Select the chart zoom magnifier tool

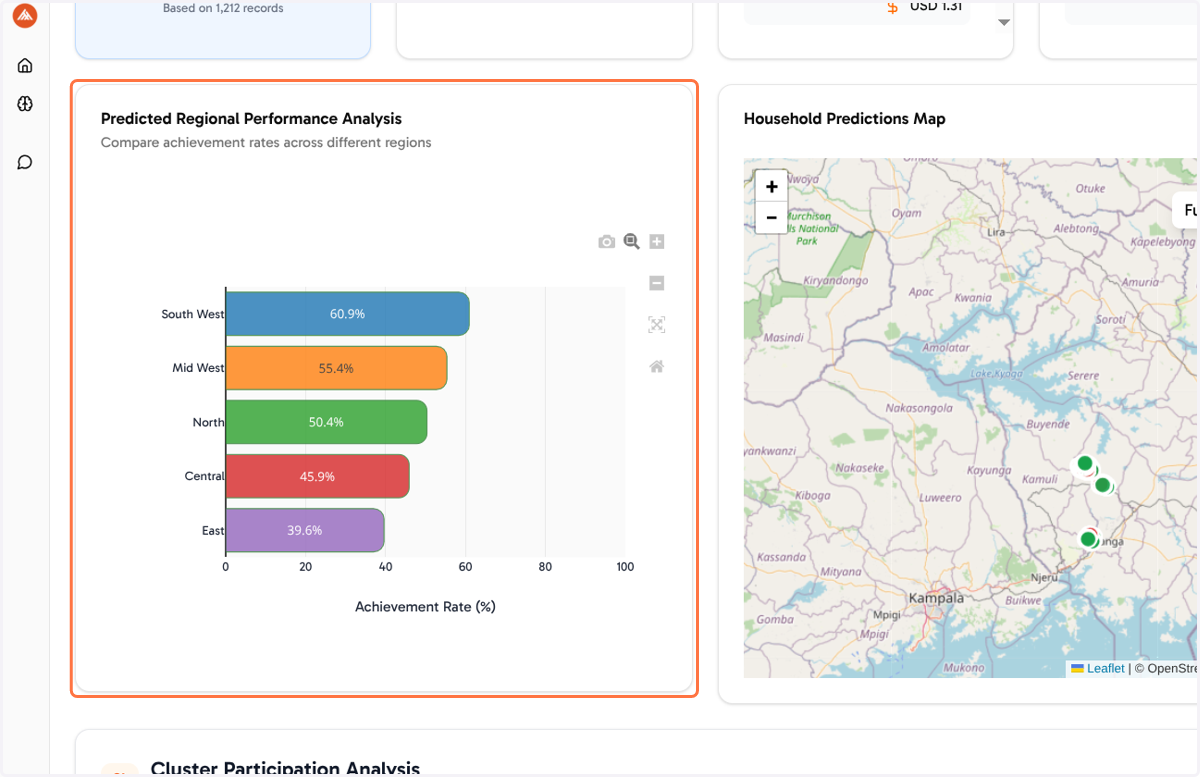pyautogui.click(x=632, y=241)
